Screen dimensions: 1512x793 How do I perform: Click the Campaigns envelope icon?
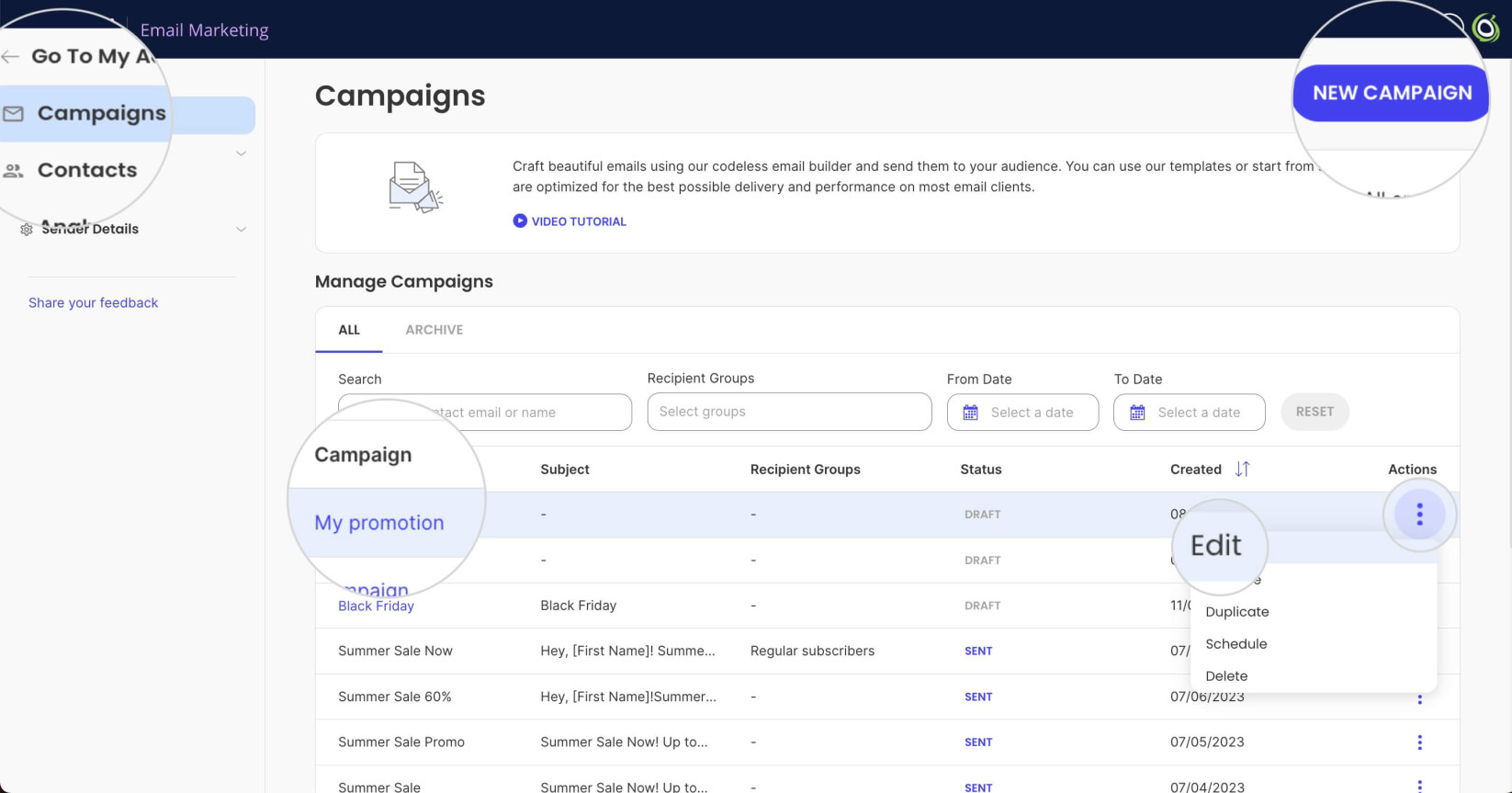(x=13, y=114)
